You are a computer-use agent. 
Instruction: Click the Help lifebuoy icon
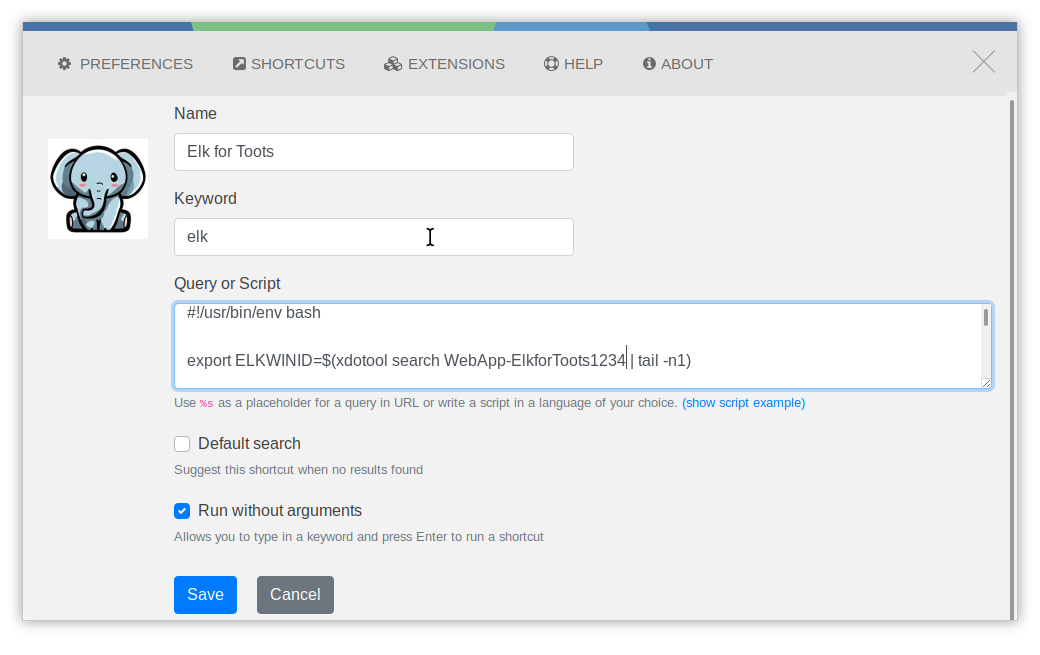(551, 64)
